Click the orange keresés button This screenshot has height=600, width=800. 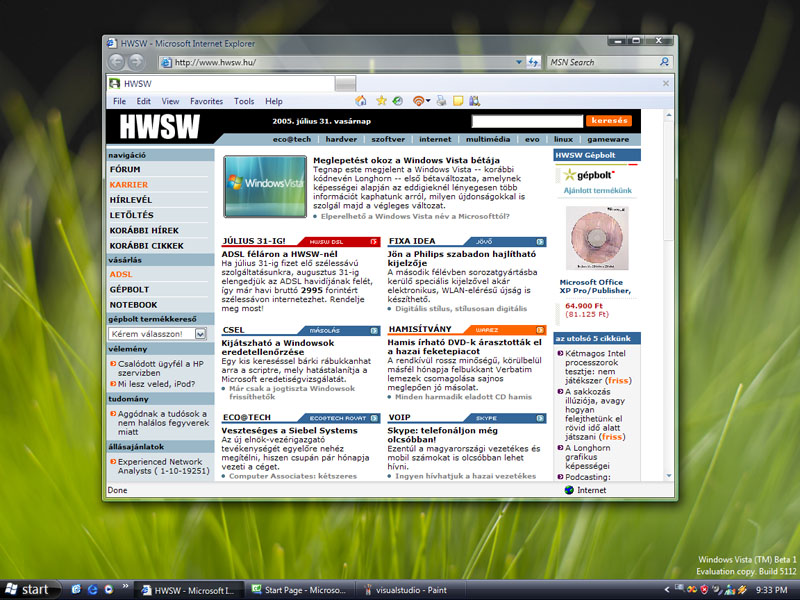point(609,120)
